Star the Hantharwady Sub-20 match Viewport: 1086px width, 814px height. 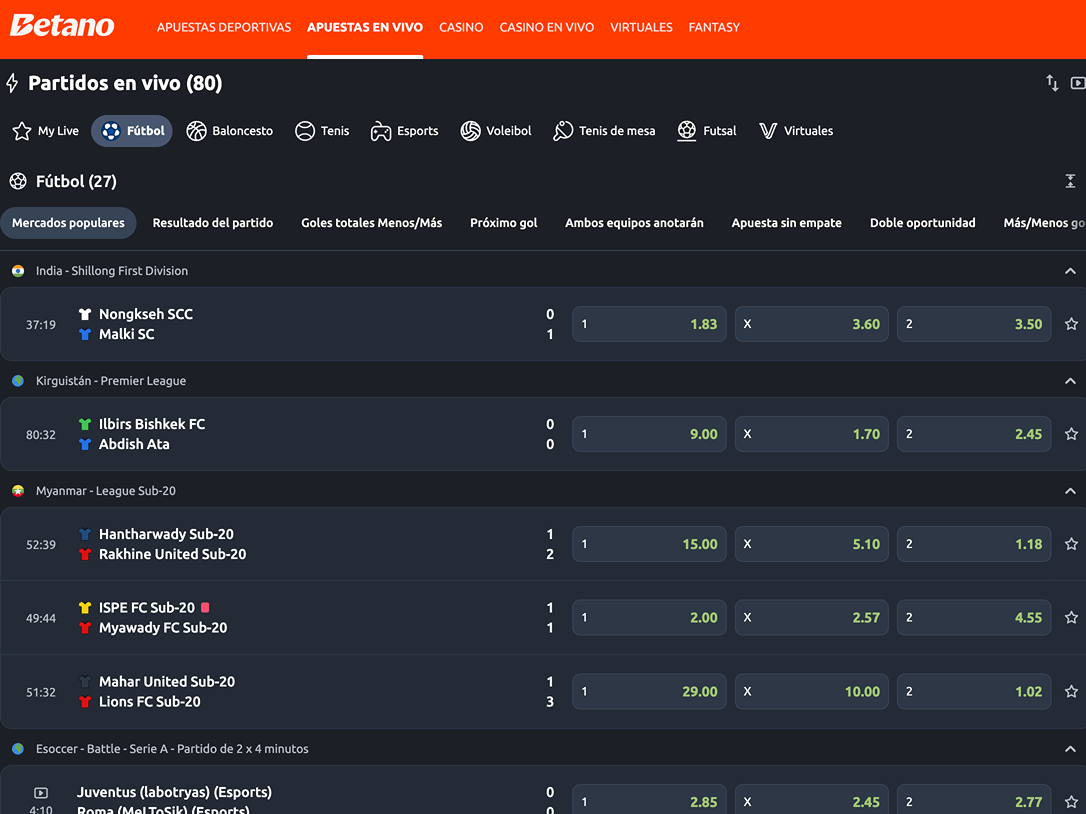click(x=1071, y=544)
